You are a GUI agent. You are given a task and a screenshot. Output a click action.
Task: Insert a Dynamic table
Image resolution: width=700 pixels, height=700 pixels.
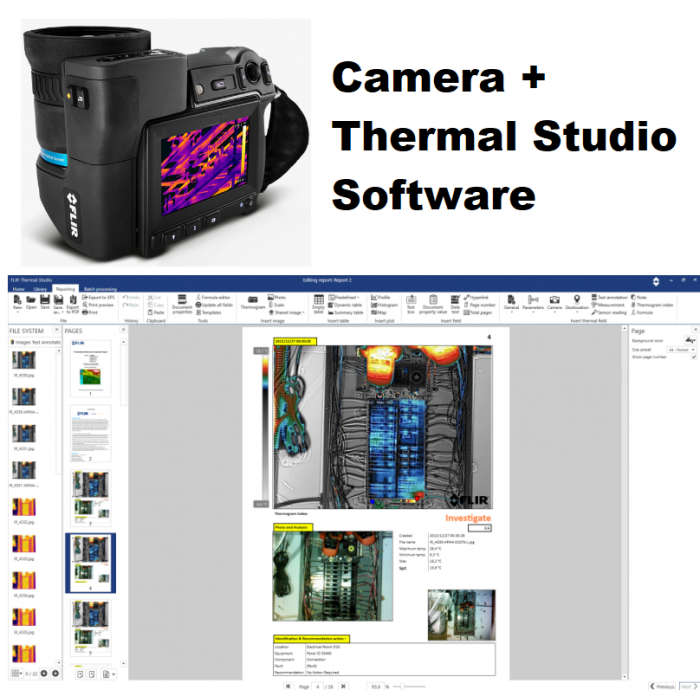(345, 305)
